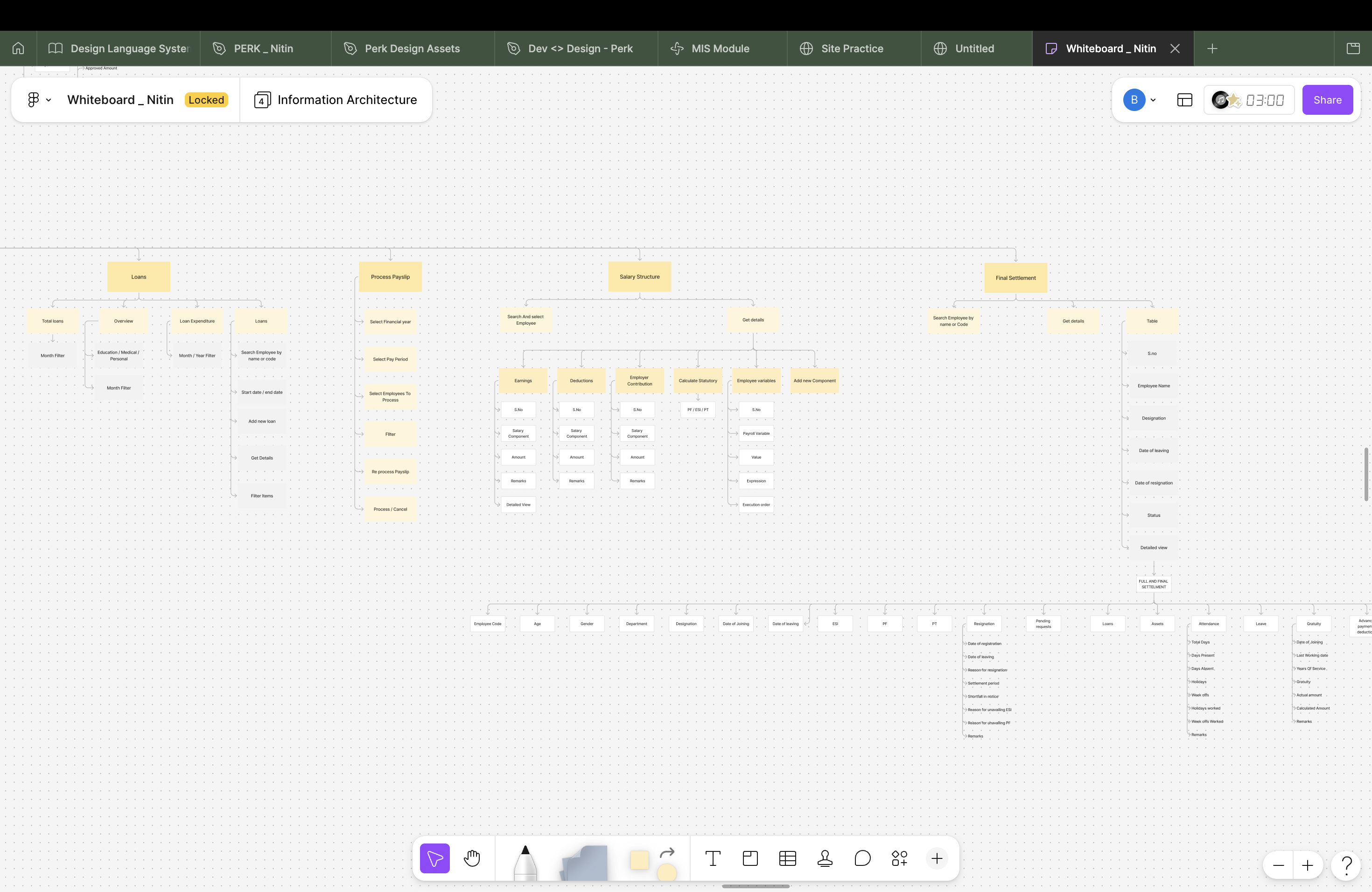Click the vertical scrollbar on the right edge
Screen dimensions: 1372x892
tap(1365, 474)
